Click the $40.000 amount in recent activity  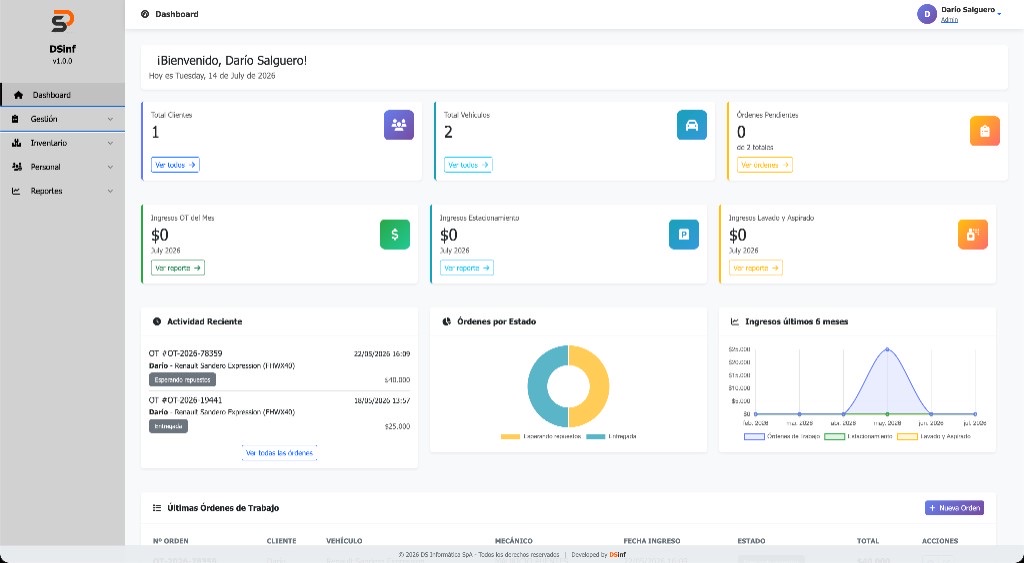pyautogui.click(x=397, y=379)
